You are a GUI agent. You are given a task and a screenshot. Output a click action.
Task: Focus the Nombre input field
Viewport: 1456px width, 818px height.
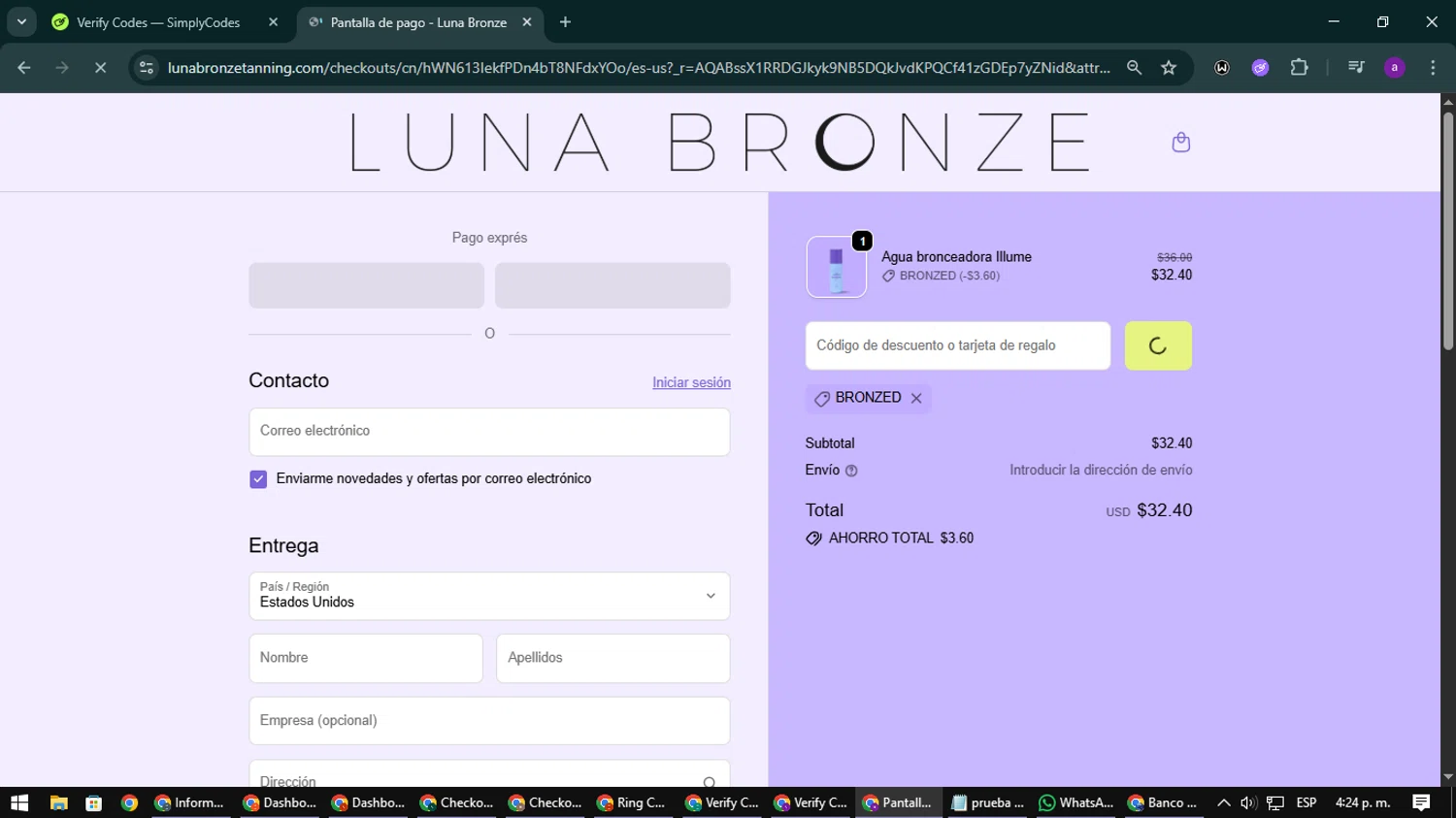point(366,659)
